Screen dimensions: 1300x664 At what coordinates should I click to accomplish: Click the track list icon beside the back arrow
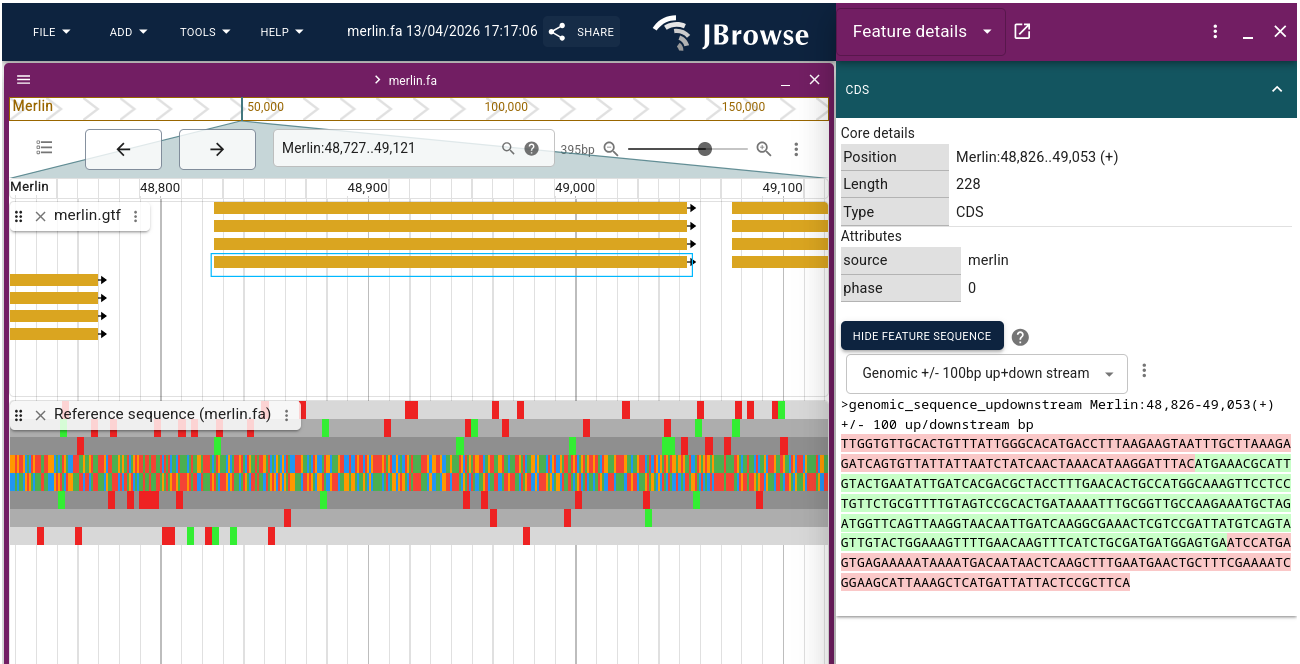[x=44, y=147]
